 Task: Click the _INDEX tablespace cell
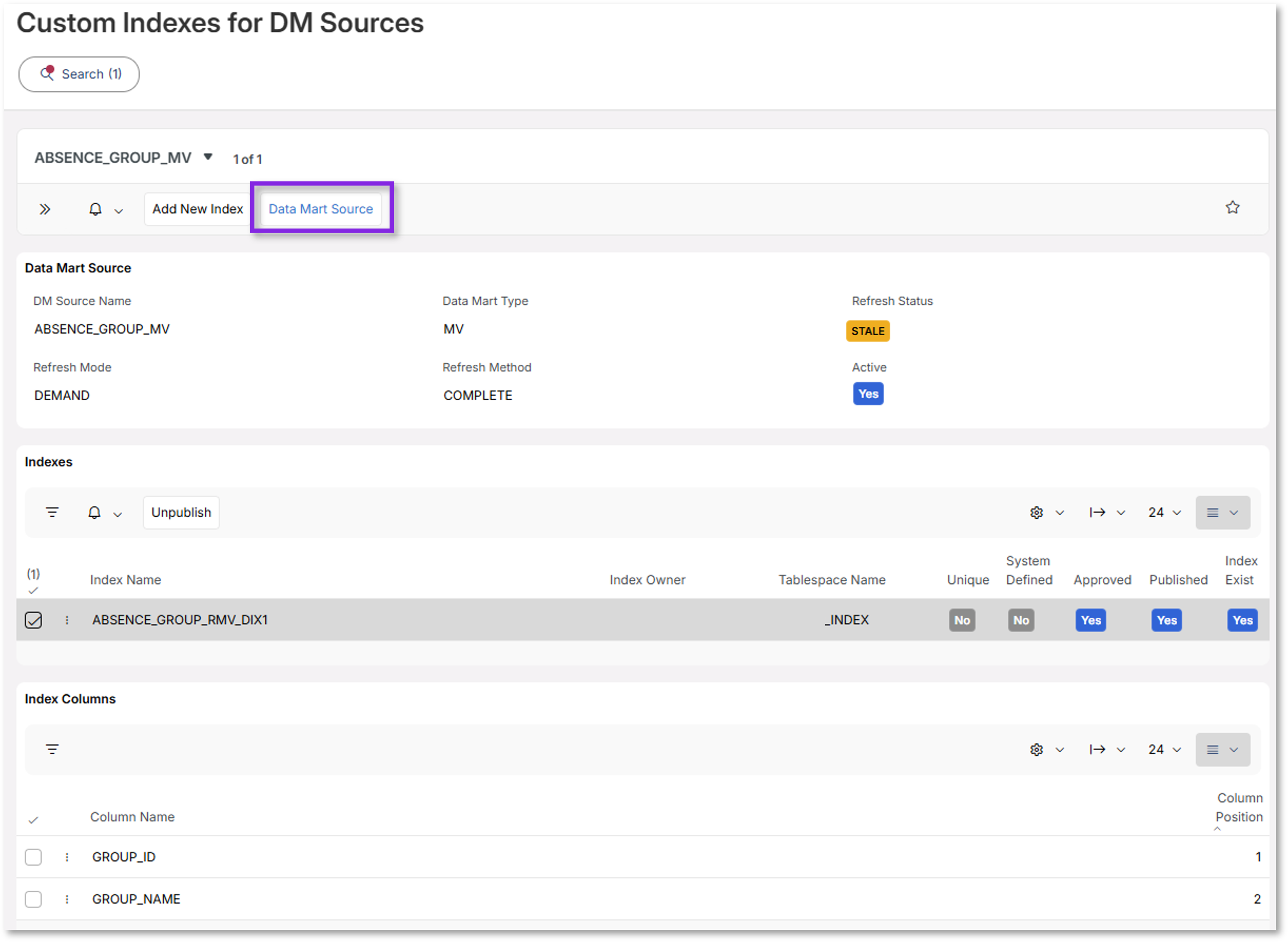[846, 620]
